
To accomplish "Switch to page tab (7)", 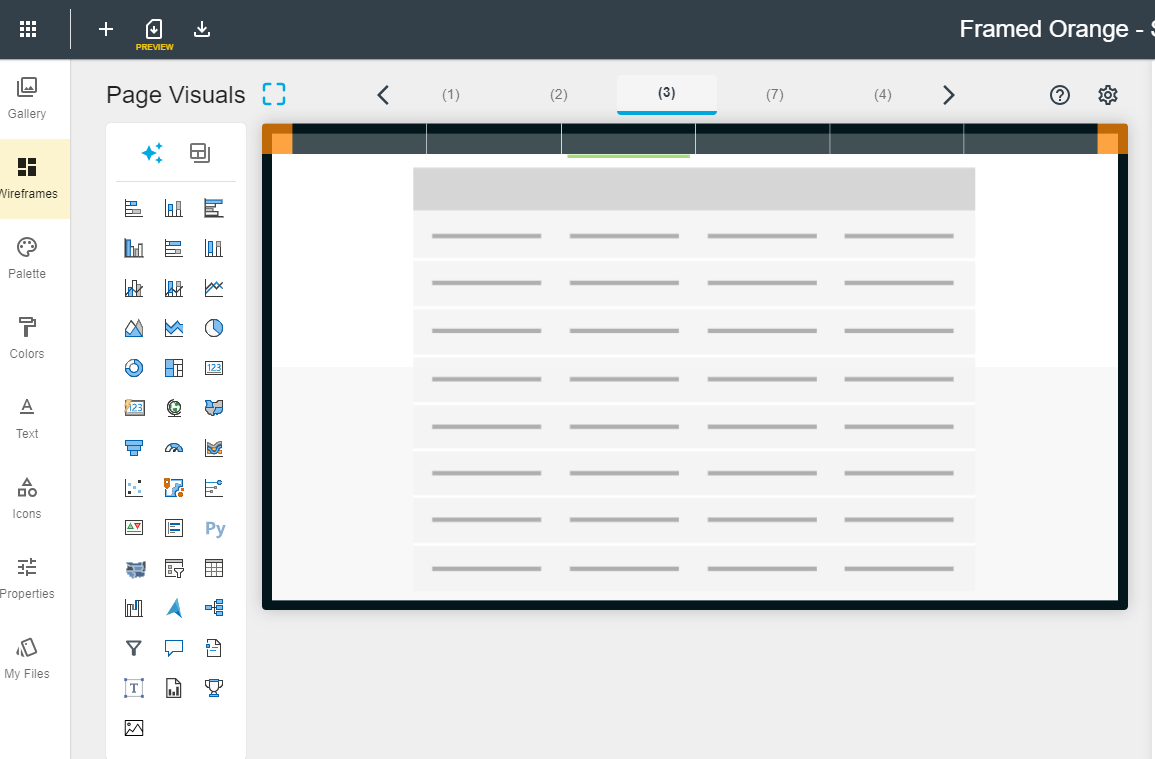I will [774, 94].
